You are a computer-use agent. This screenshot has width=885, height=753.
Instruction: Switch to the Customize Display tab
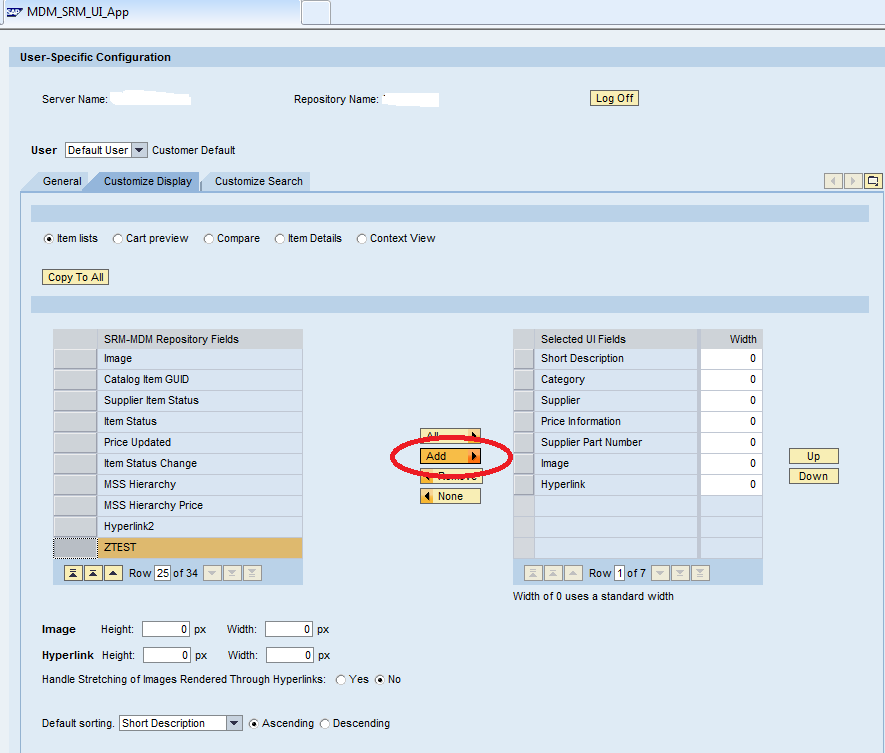pos(148,181)
